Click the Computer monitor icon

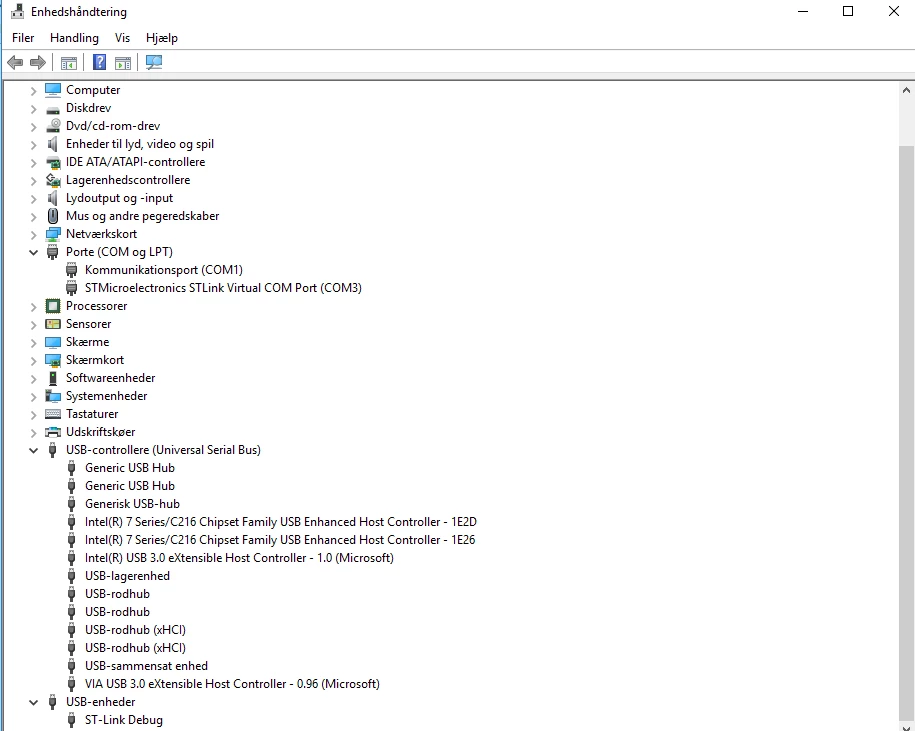[x=53, y=90]
